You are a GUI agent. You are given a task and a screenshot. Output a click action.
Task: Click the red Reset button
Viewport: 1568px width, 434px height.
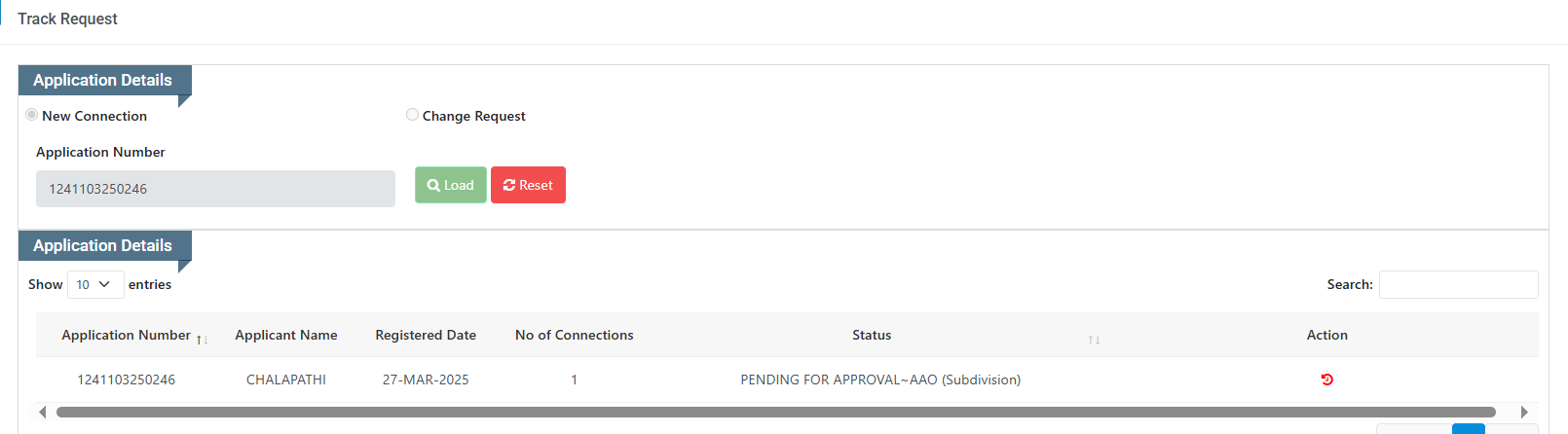pos(528,185)
